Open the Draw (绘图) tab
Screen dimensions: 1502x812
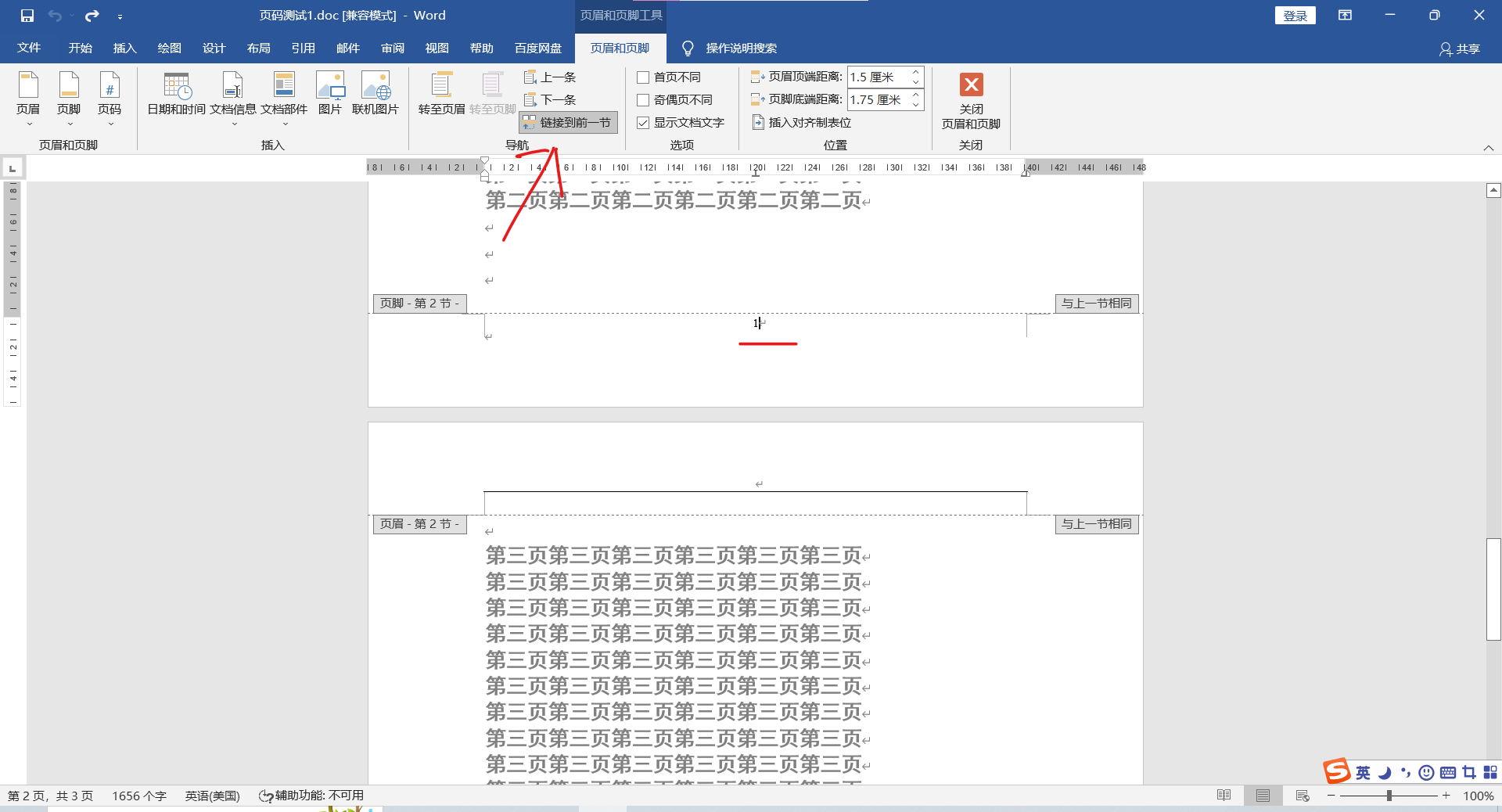tap(170, 49)
